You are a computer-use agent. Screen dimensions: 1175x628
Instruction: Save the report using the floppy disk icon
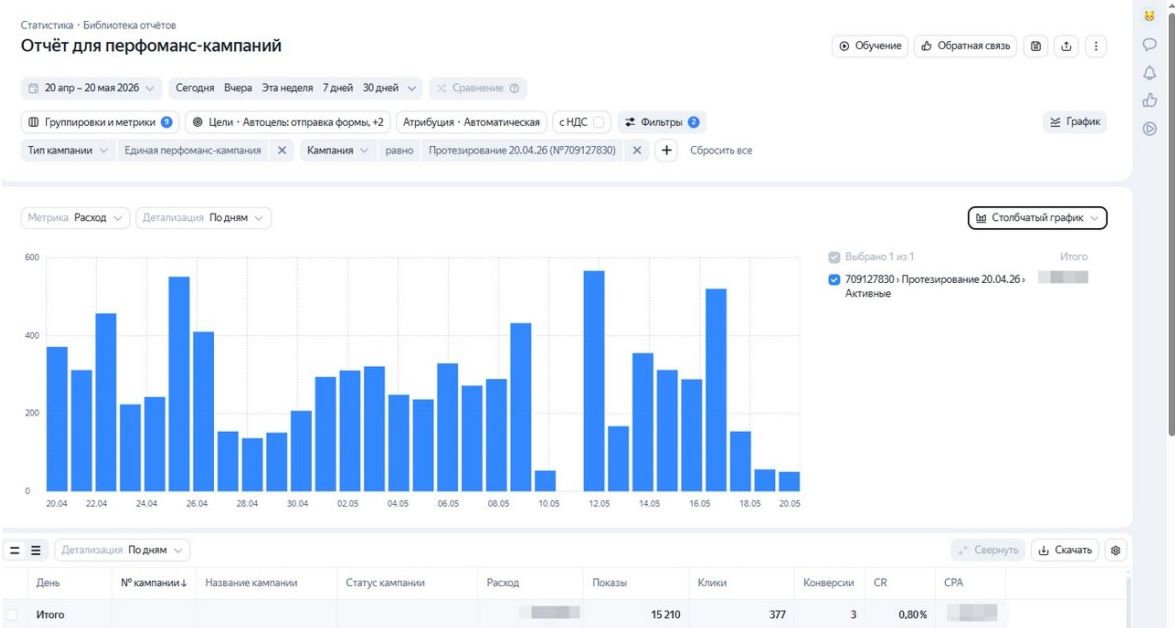point(1036,46)
